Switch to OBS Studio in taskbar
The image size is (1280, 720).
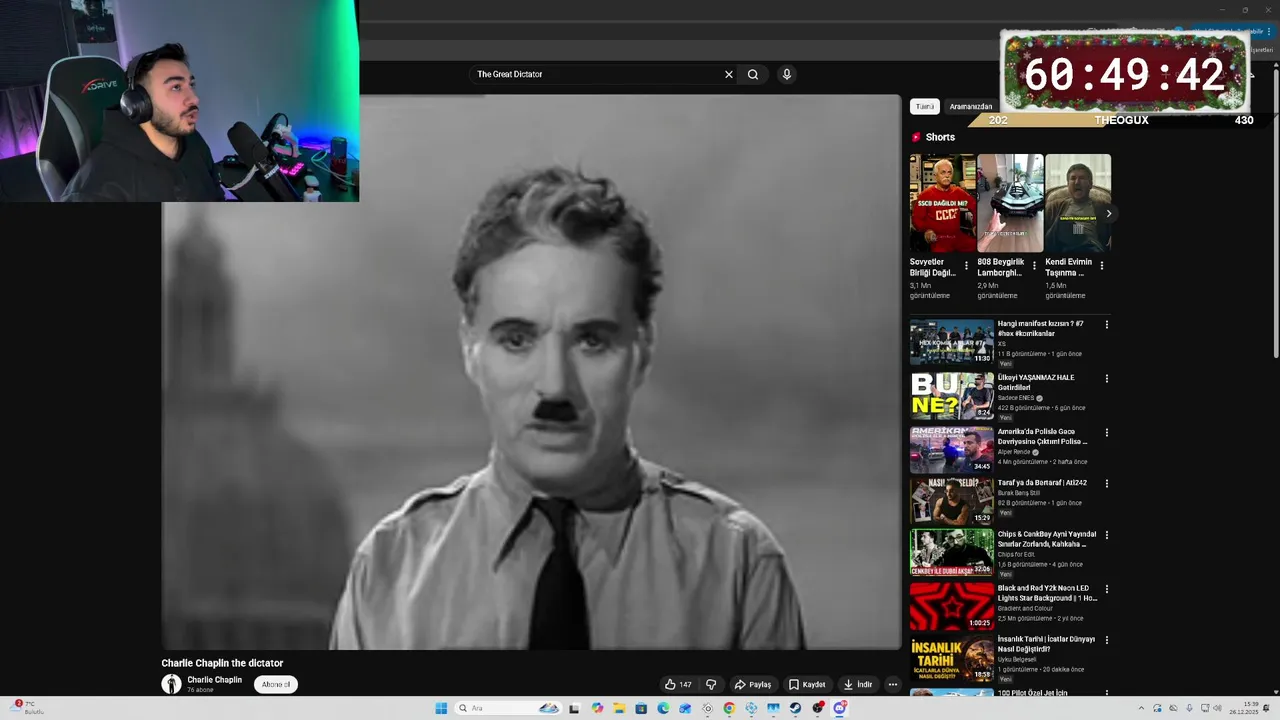pos(817,708)
